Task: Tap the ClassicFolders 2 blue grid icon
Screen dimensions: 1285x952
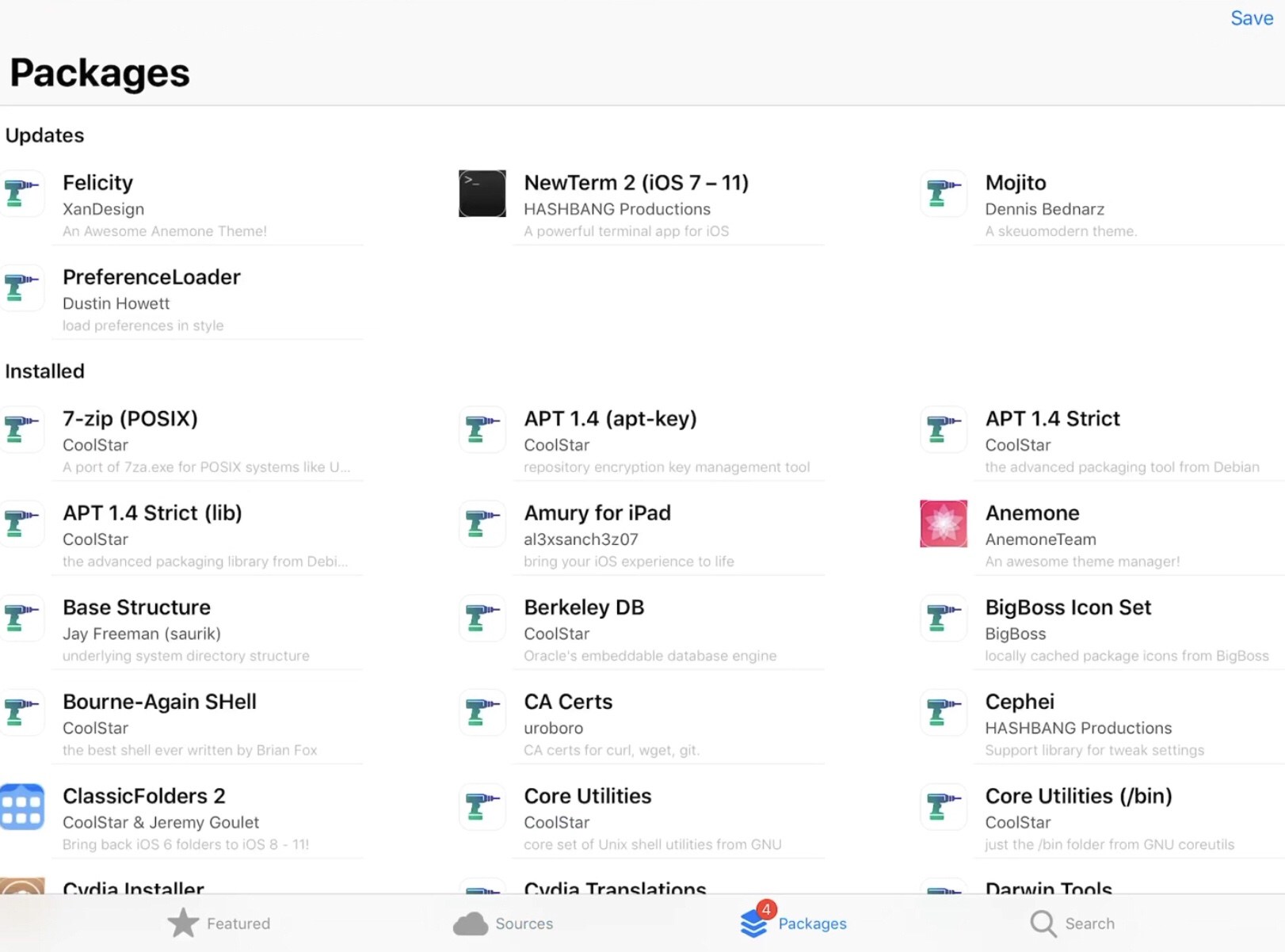Action: click(22, 807)
